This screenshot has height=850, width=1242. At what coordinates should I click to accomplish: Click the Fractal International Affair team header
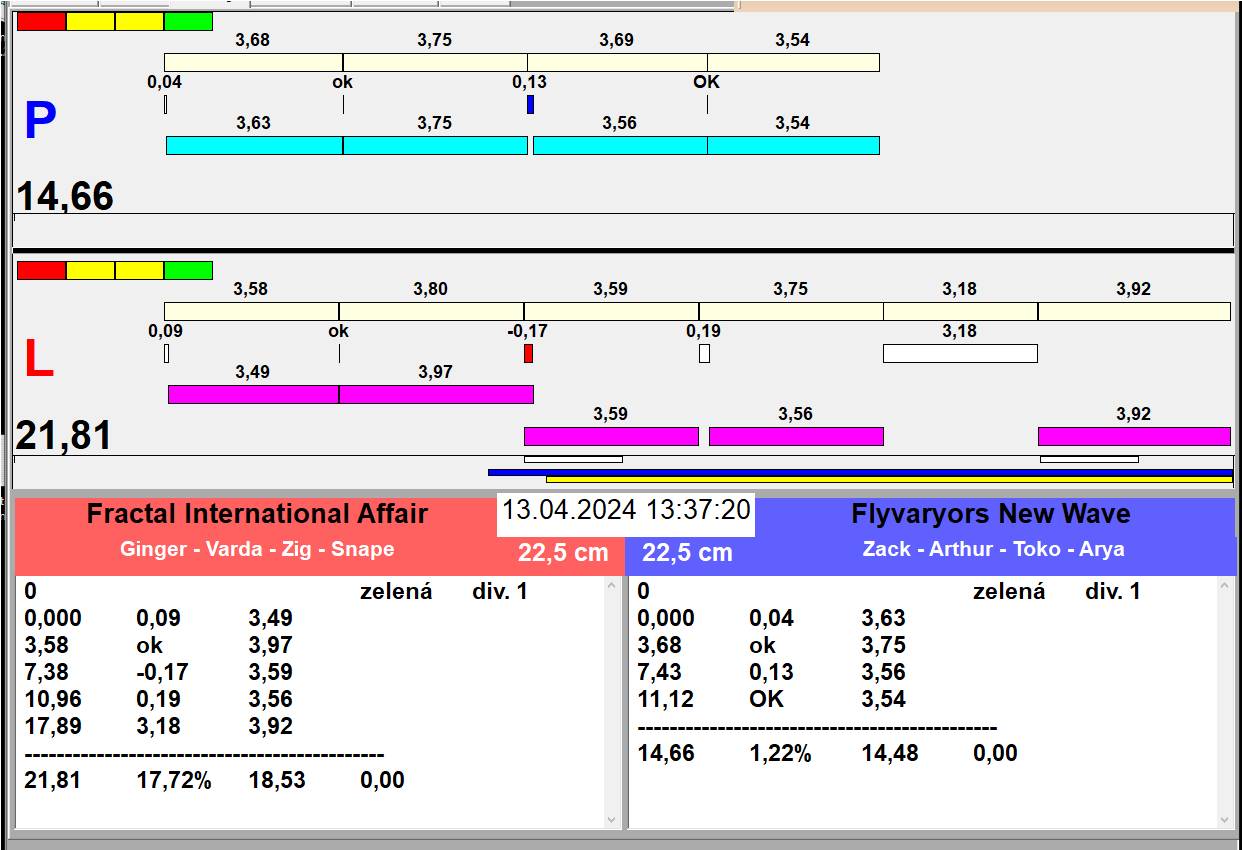257,514
